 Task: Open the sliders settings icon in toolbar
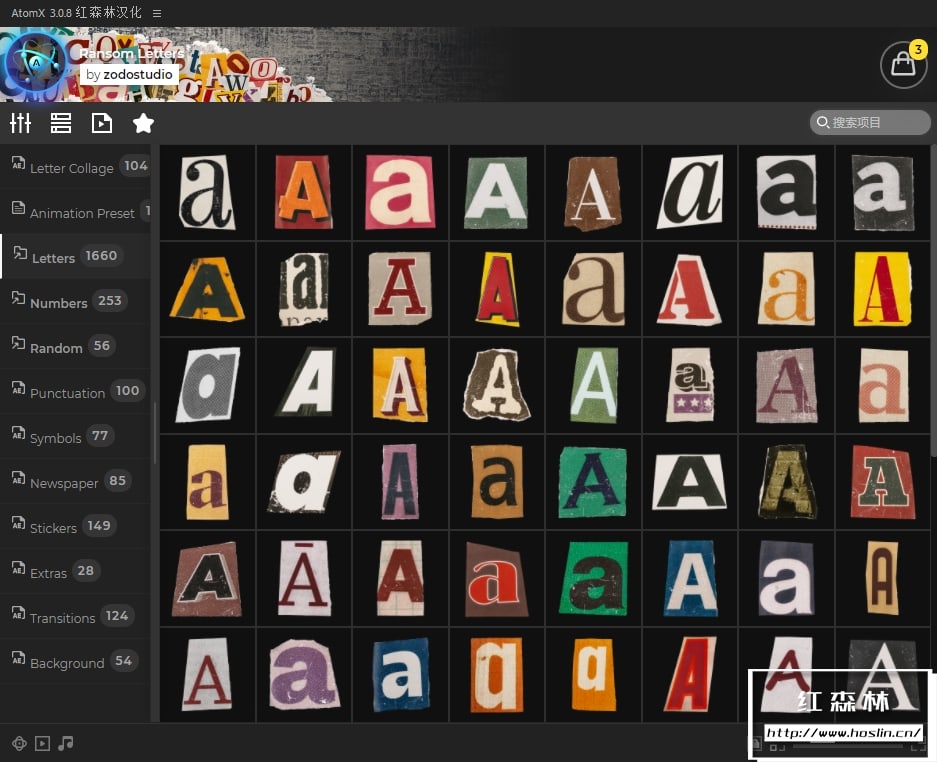click(20, 123)
